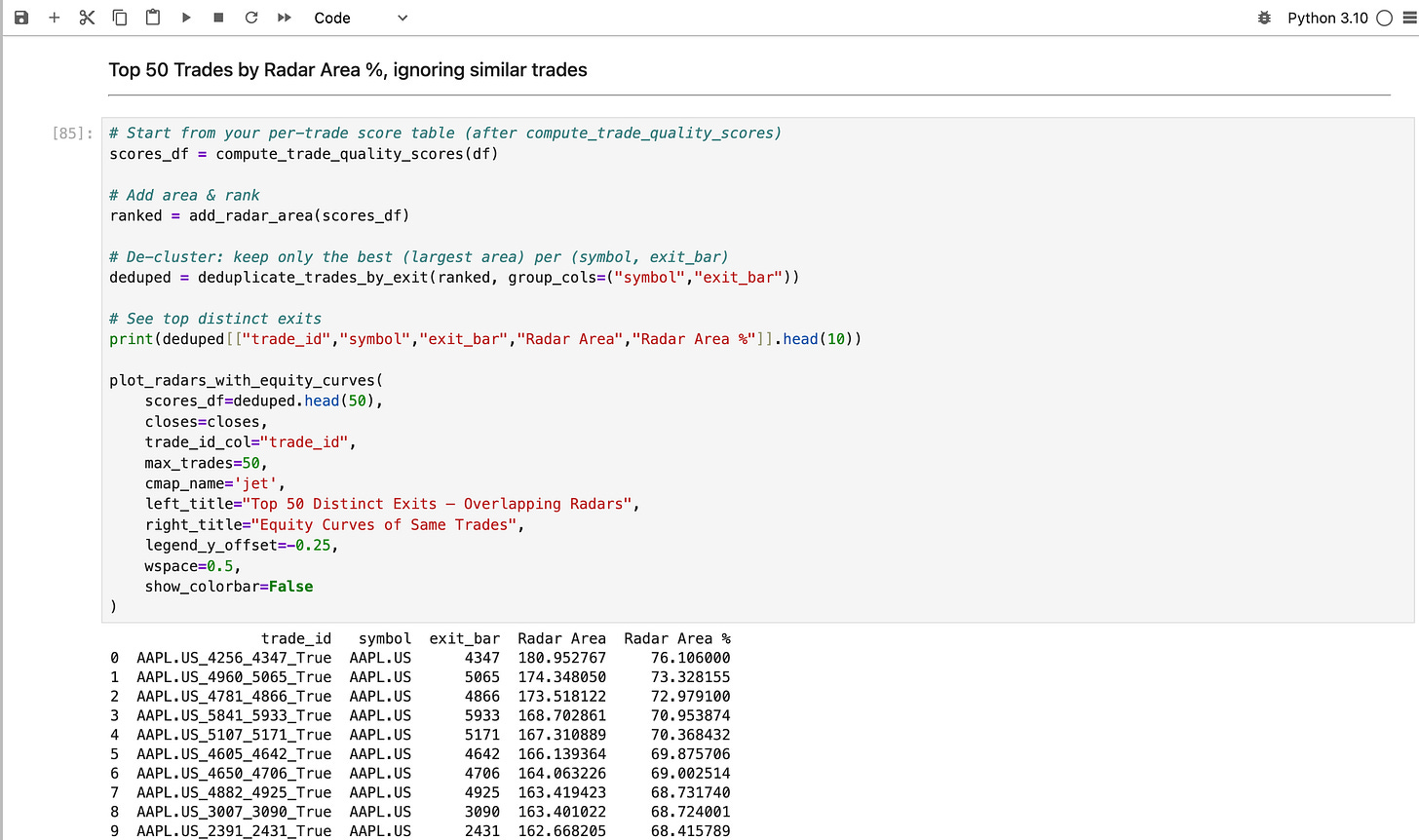
Task: Run the selected cell
Action: (186, 18)
